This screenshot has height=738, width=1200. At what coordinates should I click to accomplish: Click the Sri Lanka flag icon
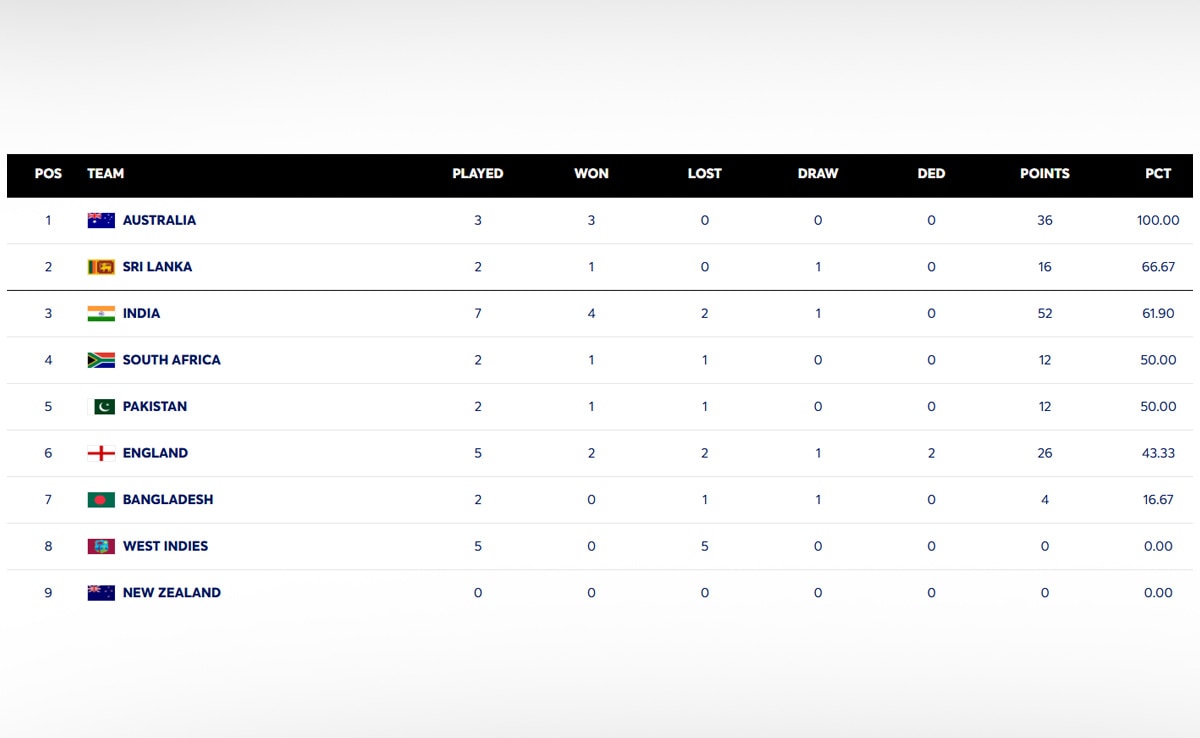click(101, 267)
